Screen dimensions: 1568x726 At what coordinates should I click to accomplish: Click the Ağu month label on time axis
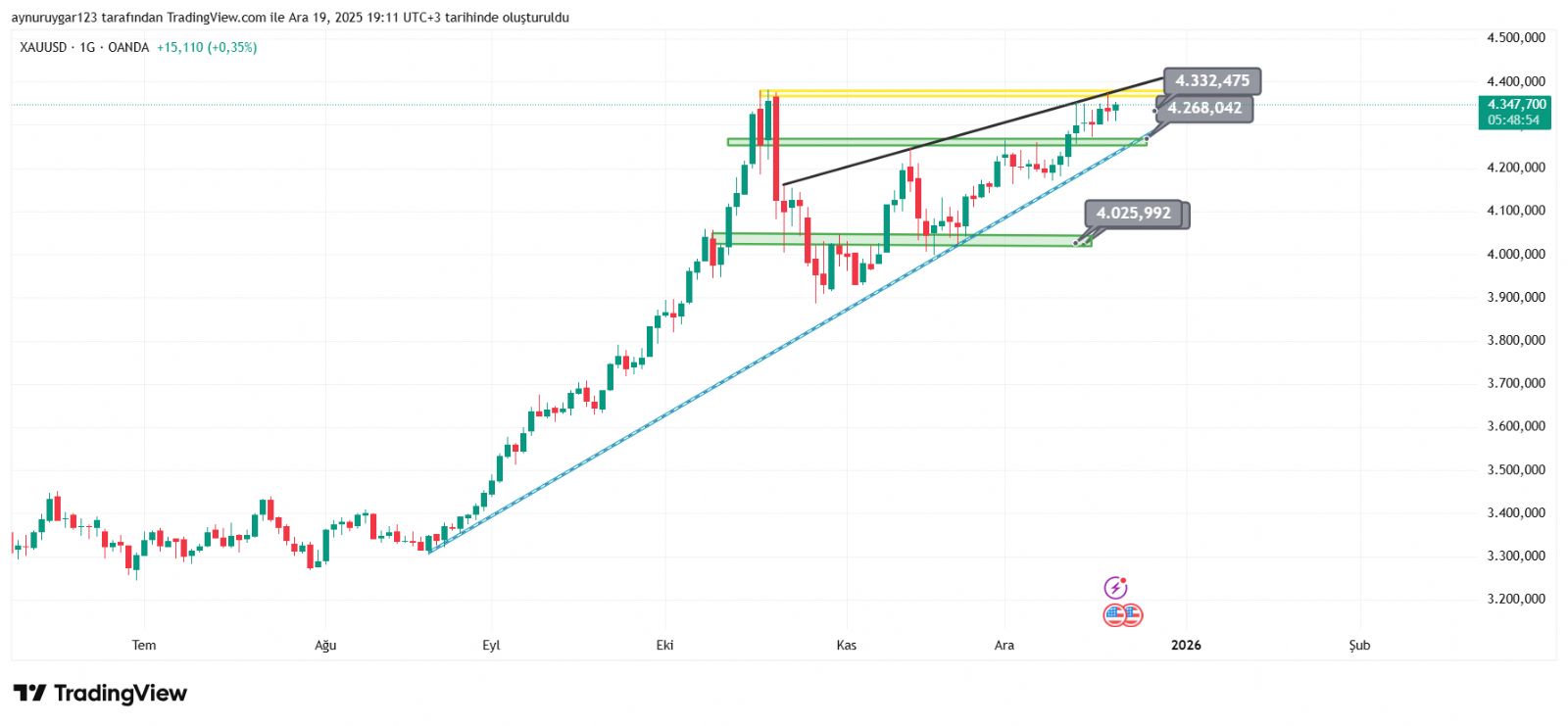[x=325, y=645]
